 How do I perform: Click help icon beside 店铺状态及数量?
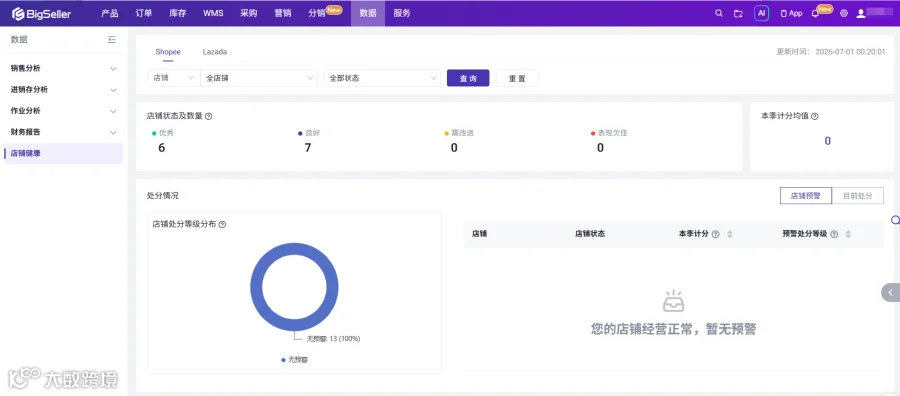tap(208, 116)
